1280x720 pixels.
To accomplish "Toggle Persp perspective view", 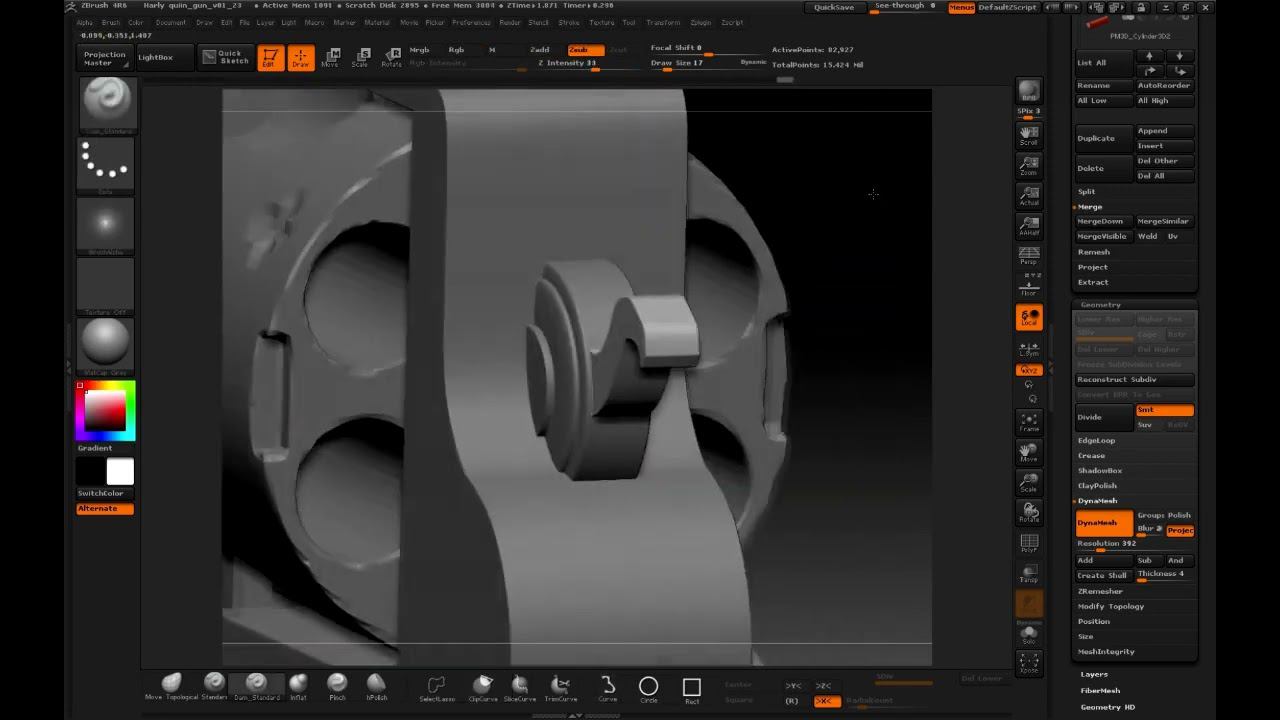I will [x=1029, y=257].
